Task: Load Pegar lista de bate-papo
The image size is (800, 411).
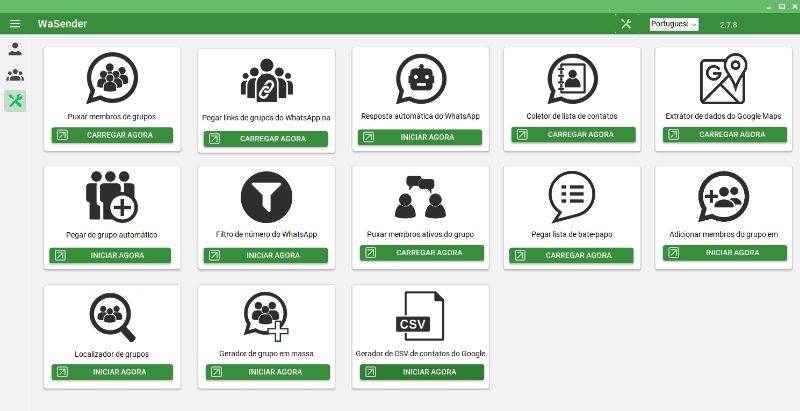Action: click(571, 255)
